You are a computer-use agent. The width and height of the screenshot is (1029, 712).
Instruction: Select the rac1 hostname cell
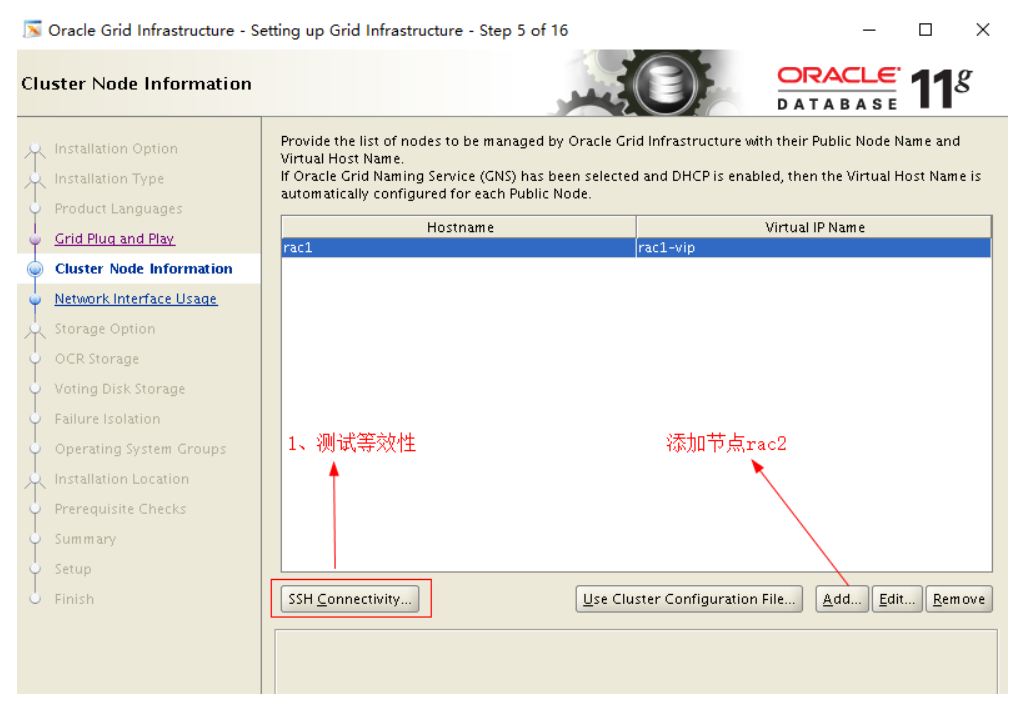(x=458, y=247)
